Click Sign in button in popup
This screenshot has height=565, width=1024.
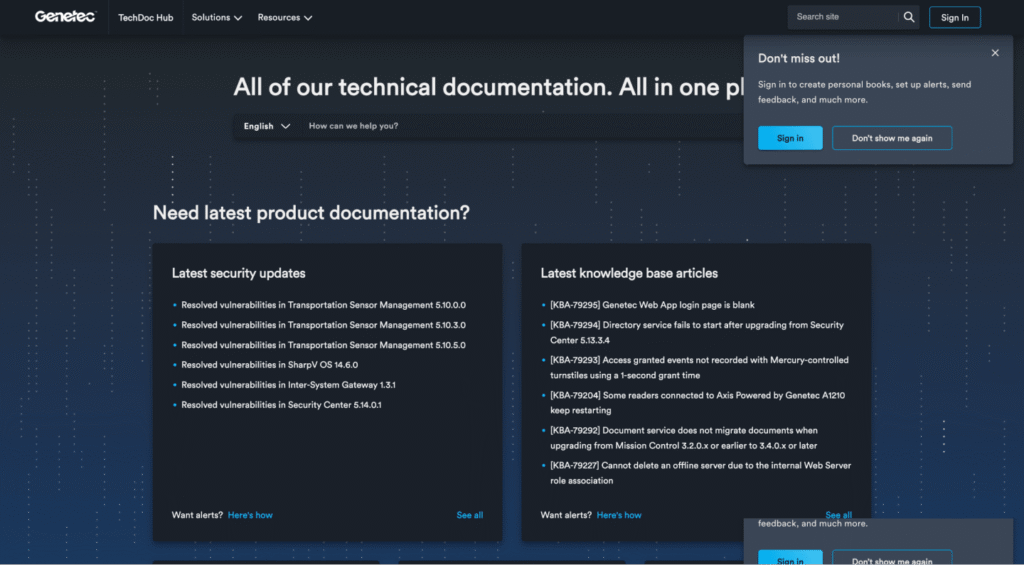790,138
